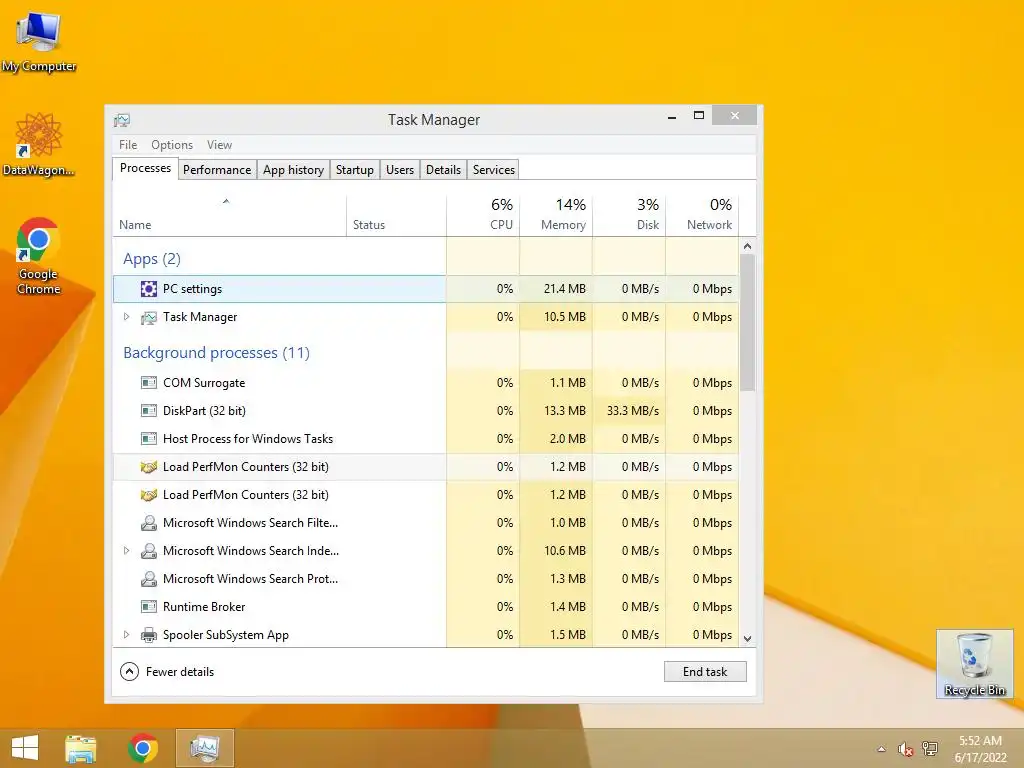This screenshot has height=768, width=1024.
Task: Select the Recycle Bin desktop icon
Action: click(974, 664)
